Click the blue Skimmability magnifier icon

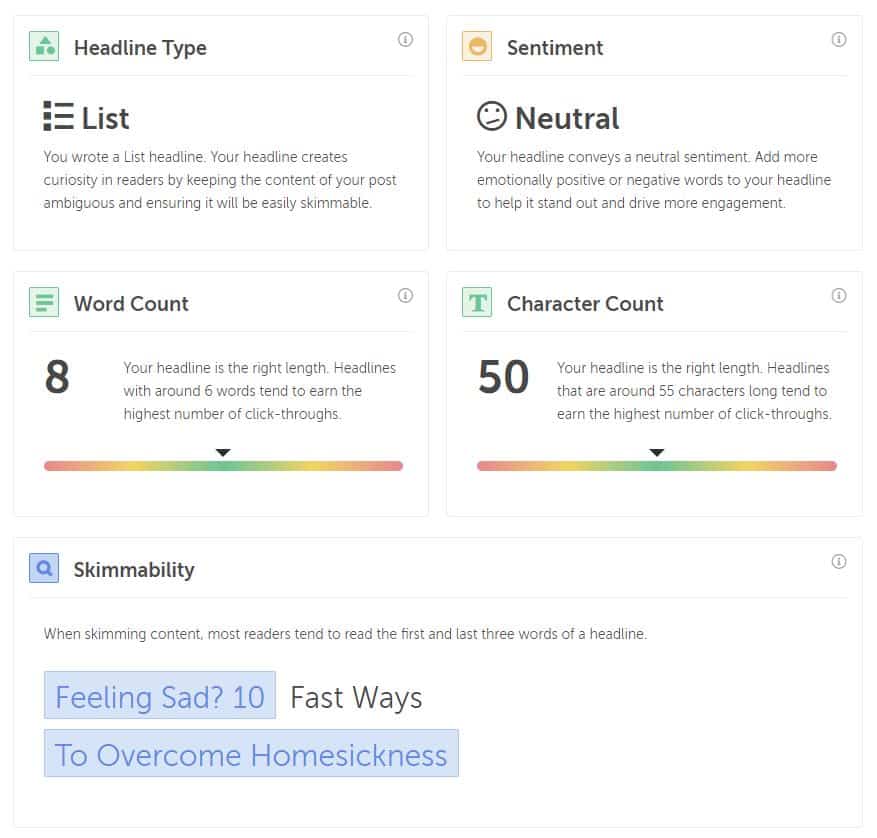coord(44,568)
